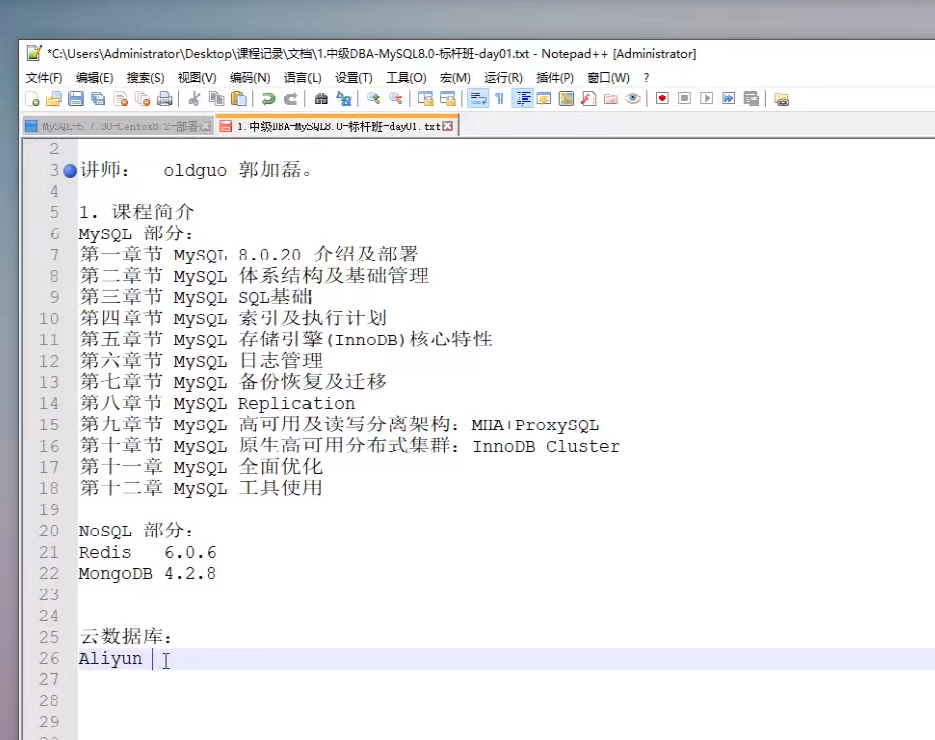935x740 pixels.
Task: Open the Document Map icon
Action: pos(566,99)
